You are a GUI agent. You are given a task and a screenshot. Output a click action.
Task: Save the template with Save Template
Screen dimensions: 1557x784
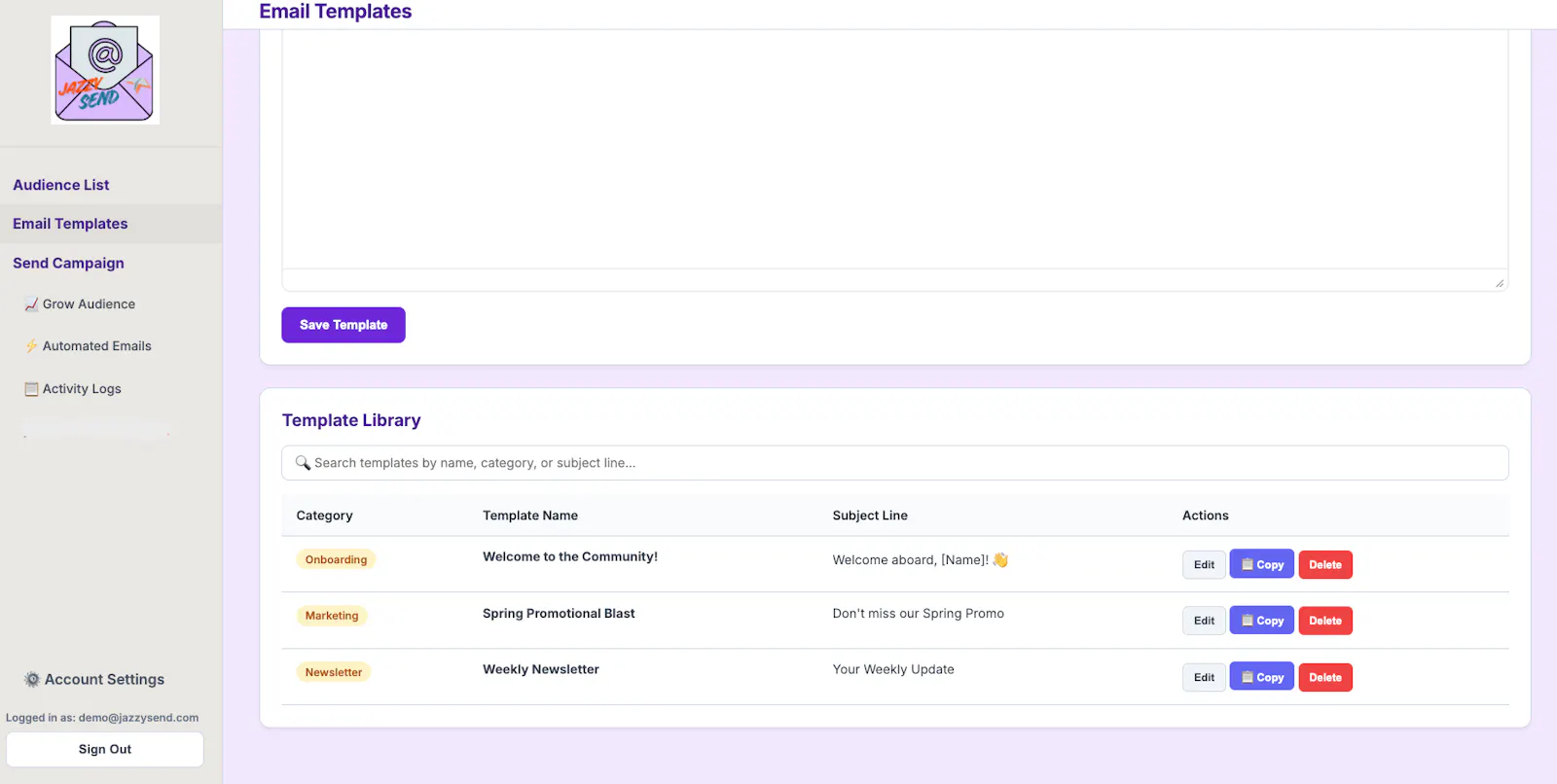pyautogui.click(x=344, y=325)
